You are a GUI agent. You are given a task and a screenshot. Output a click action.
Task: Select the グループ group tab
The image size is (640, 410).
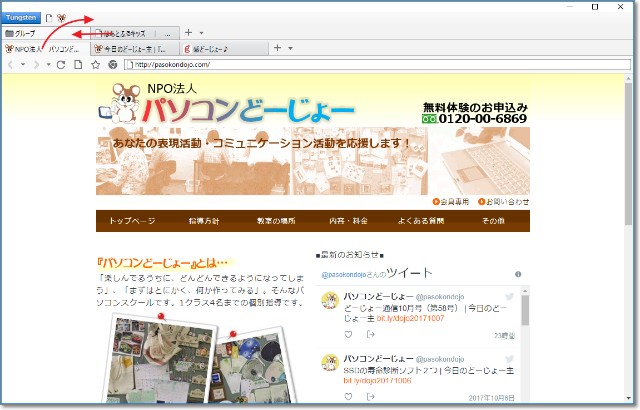click(40, 33)
